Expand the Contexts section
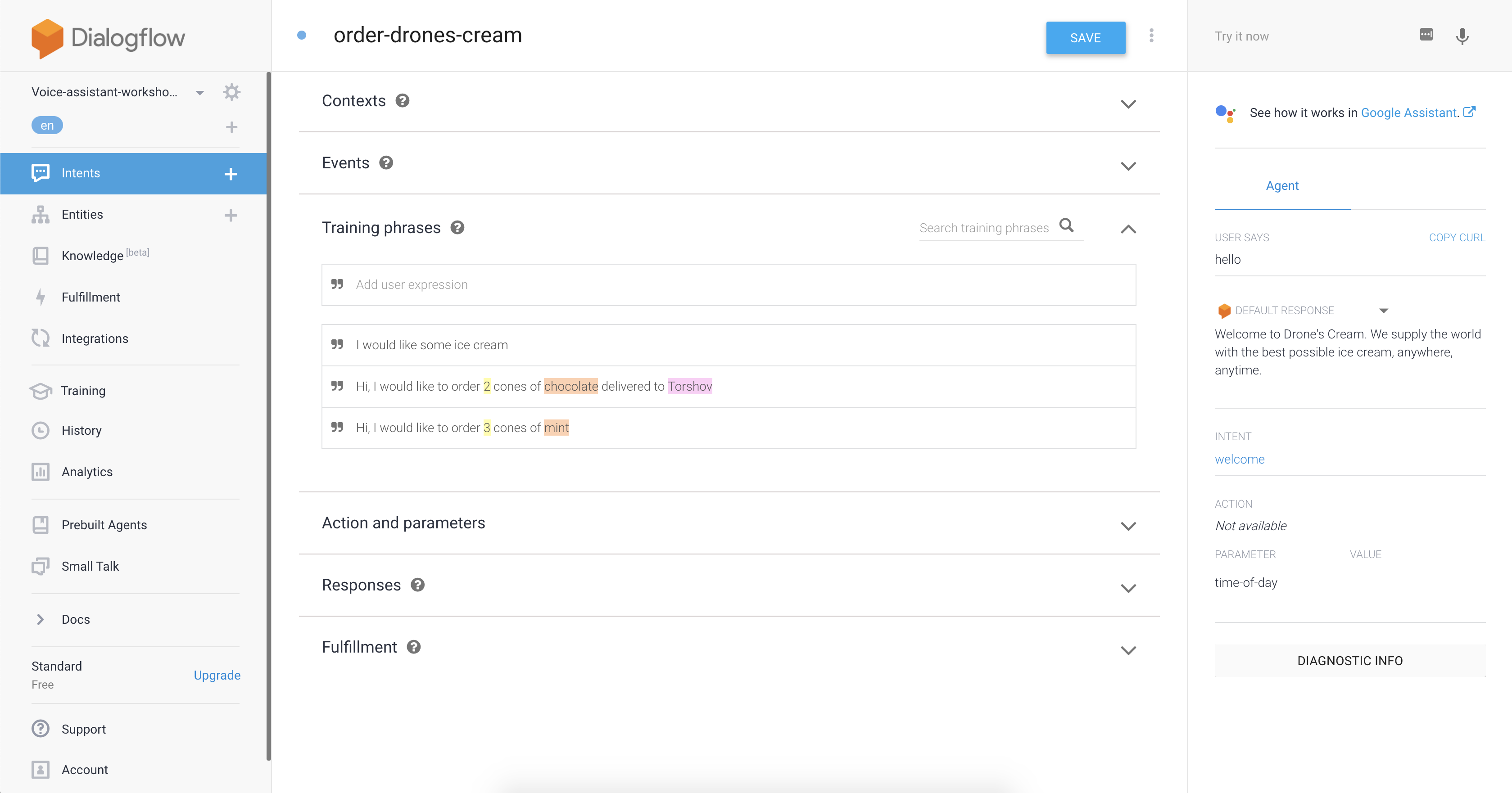The width and height of the screenshot is (1512, 793). click(1128, 104)
